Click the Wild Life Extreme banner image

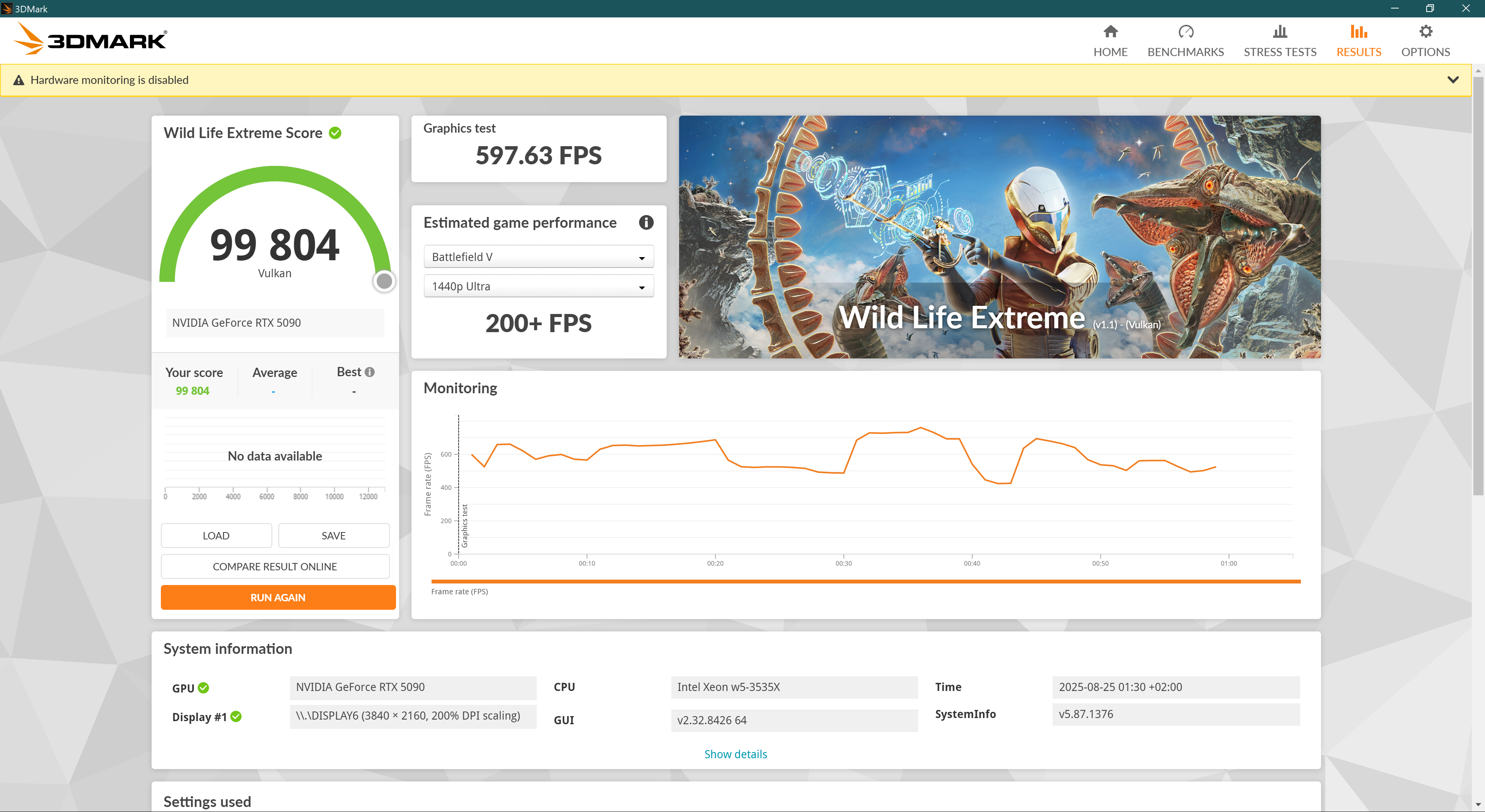(1000, 237)
